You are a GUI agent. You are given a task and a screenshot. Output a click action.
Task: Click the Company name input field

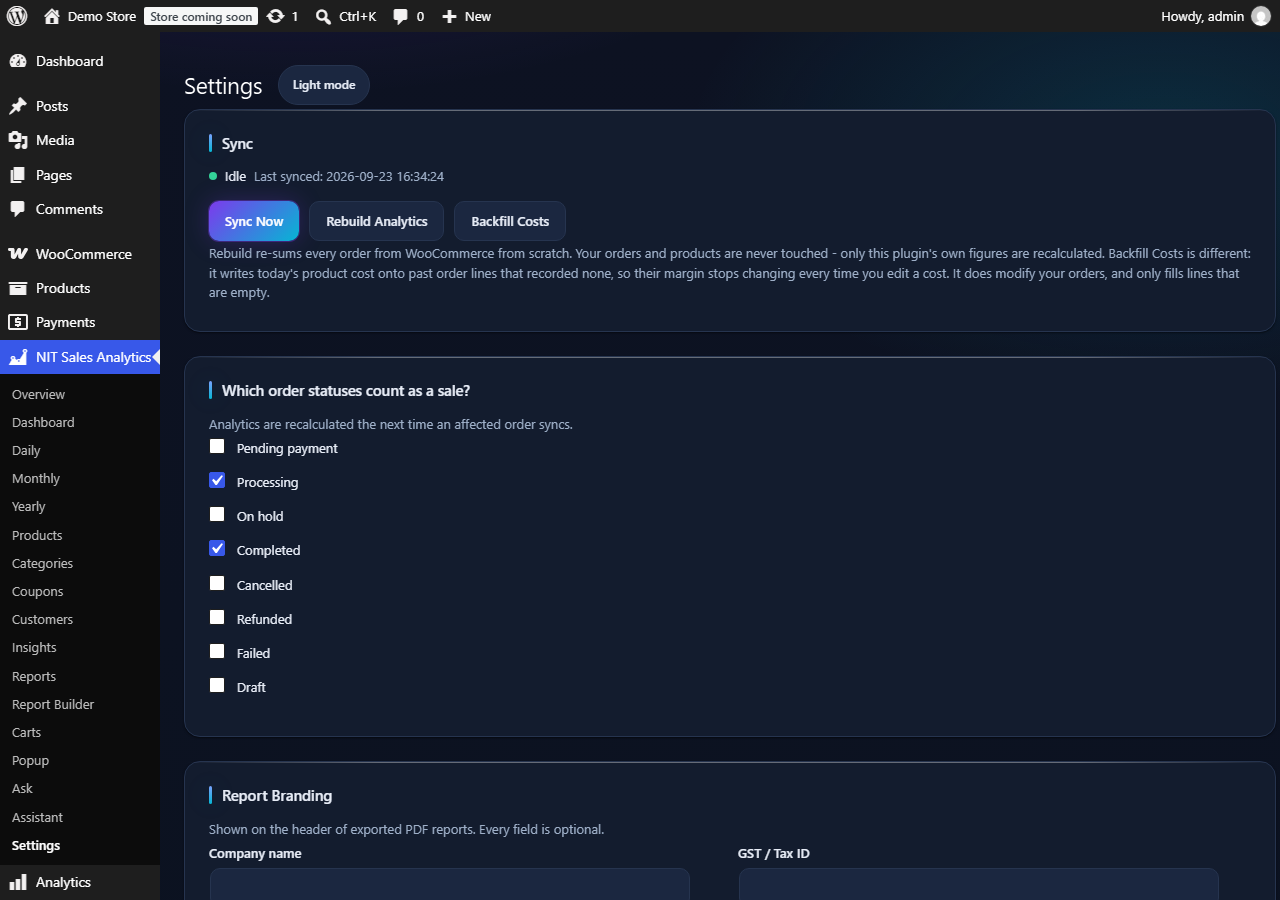450,884
